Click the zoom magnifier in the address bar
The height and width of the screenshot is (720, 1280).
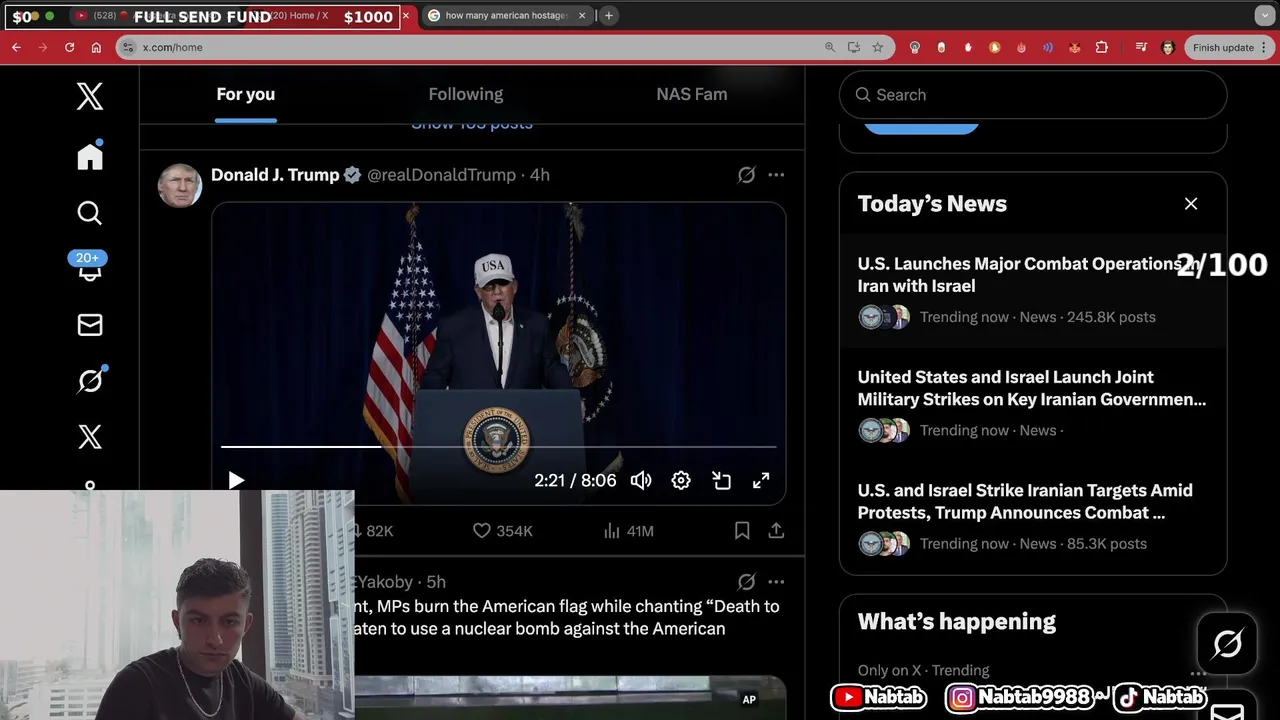[829, 47]
